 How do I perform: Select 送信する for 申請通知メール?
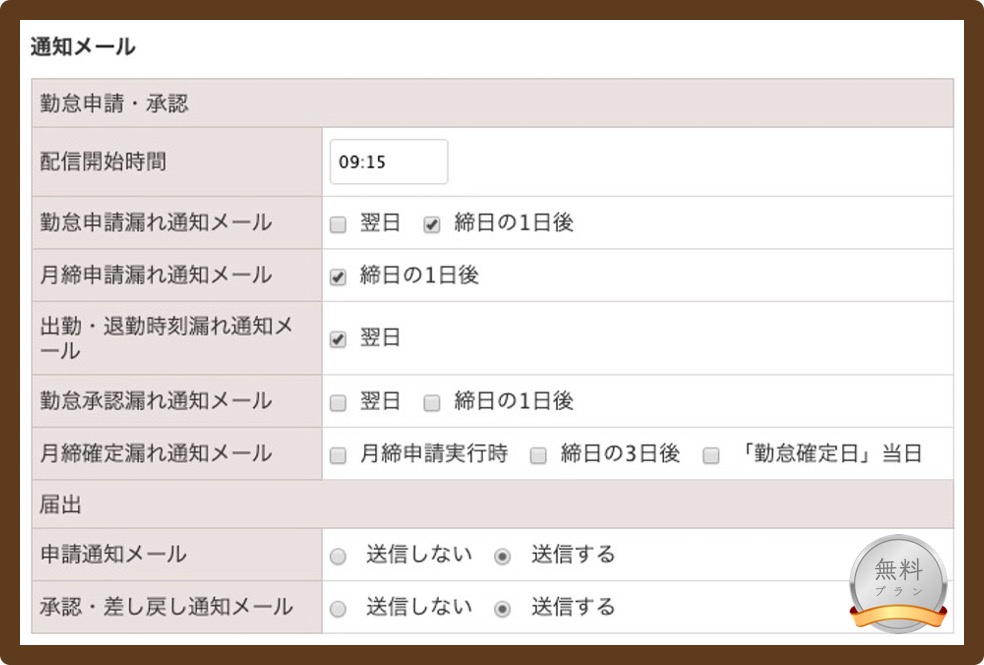point(502,556)
